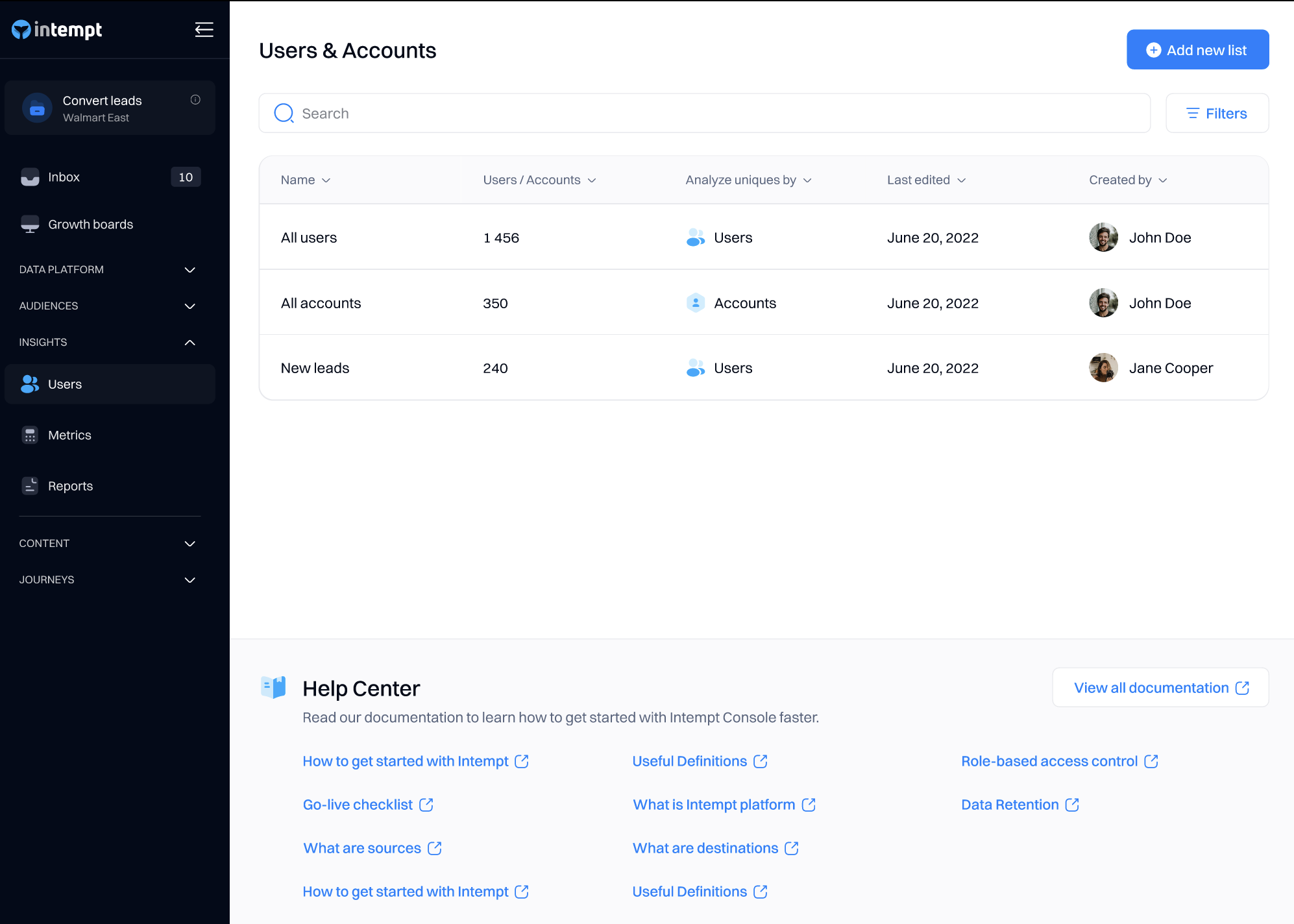Click the Help Center book icon

coord(273,687)
